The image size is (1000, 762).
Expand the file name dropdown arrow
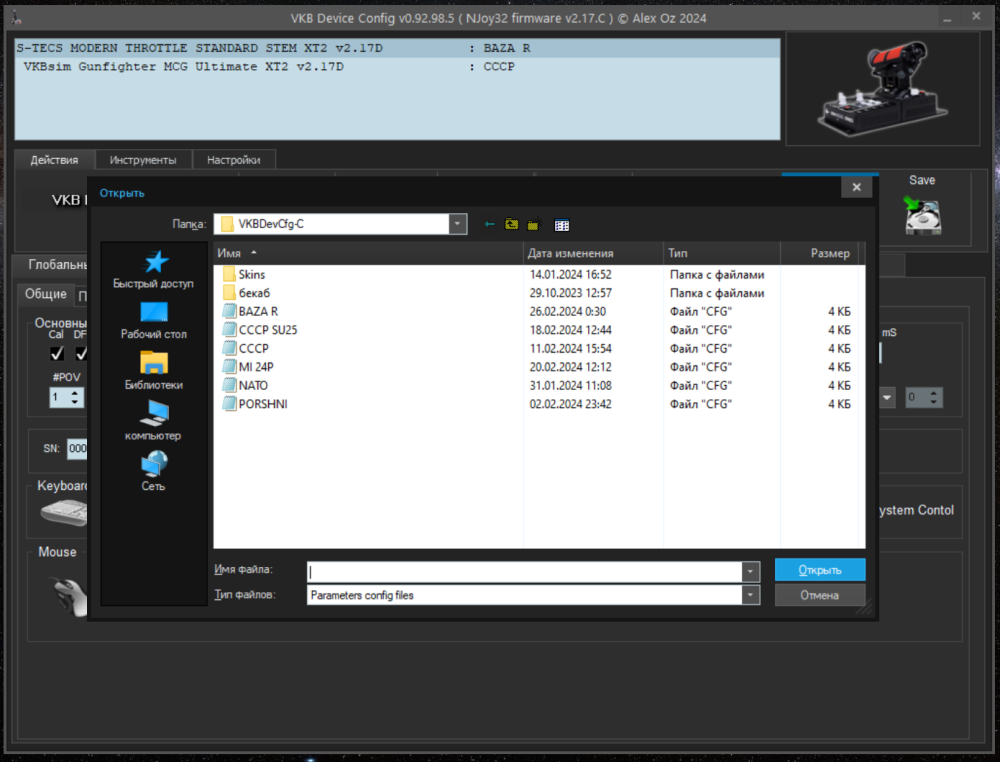751,572
